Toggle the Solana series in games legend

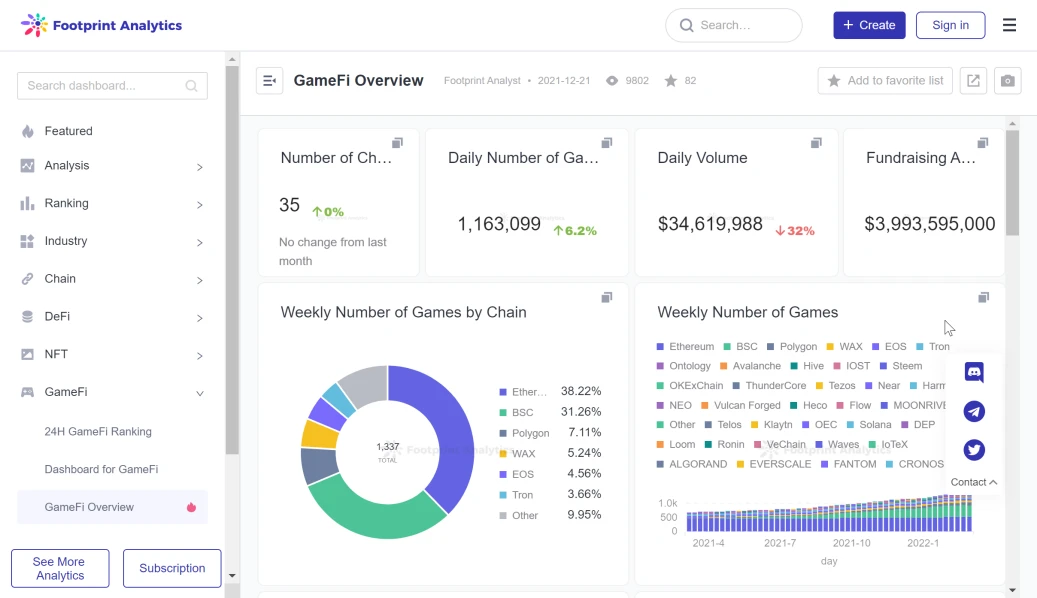(869, 425)
